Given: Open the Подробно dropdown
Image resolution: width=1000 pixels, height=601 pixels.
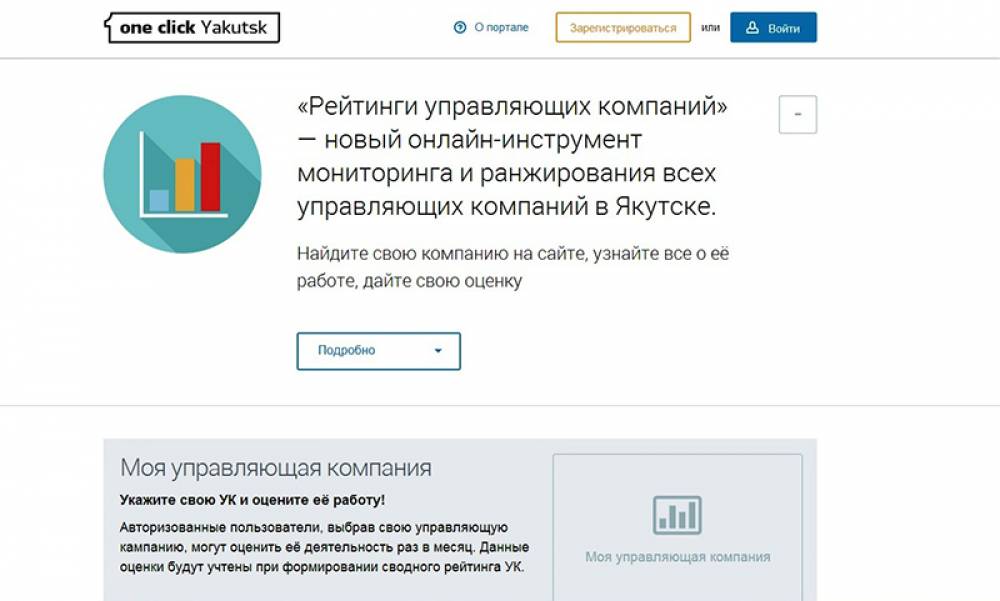Looking at the screenshot, I should 378,351.
